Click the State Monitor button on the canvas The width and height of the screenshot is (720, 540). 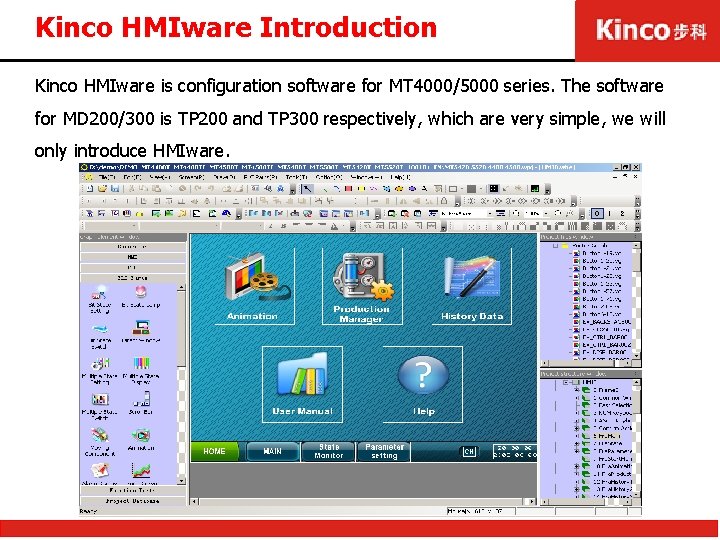(x=329, y=451)
